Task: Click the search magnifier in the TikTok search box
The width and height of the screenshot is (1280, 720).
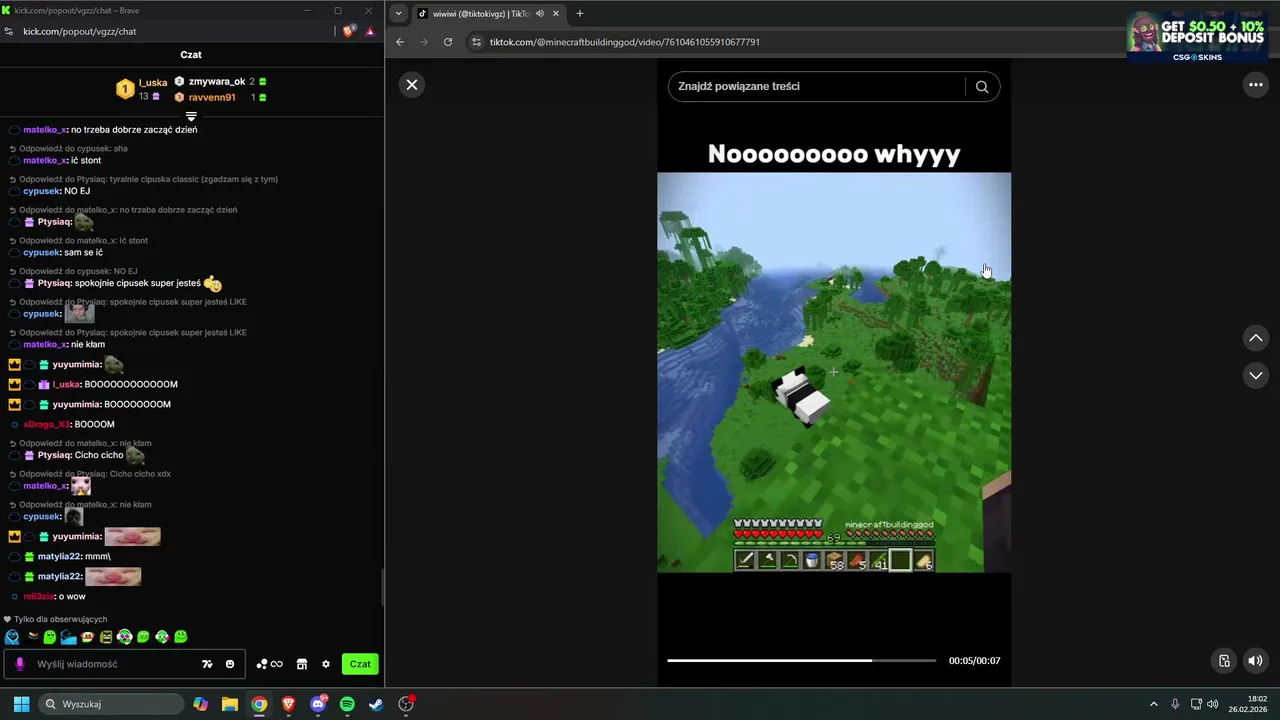Action: [x=982, y=87]
